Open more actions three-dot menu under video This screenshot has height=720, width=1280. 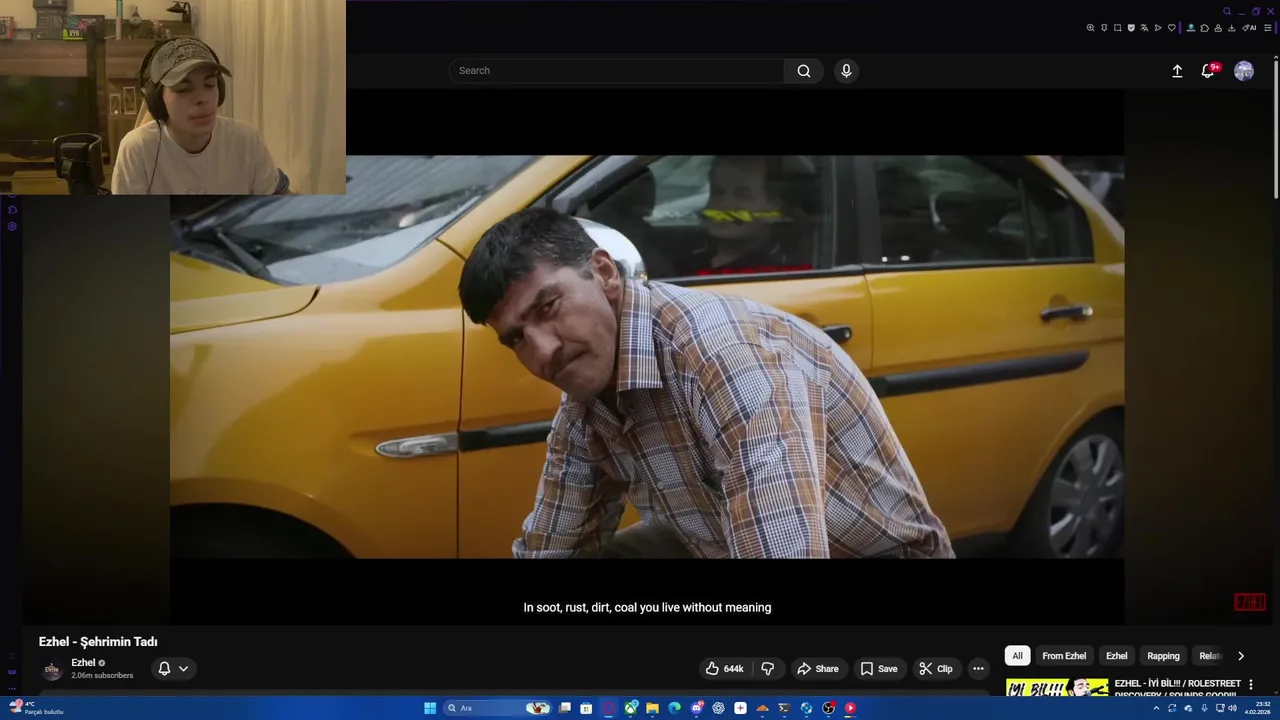click(x=978, y=669)
